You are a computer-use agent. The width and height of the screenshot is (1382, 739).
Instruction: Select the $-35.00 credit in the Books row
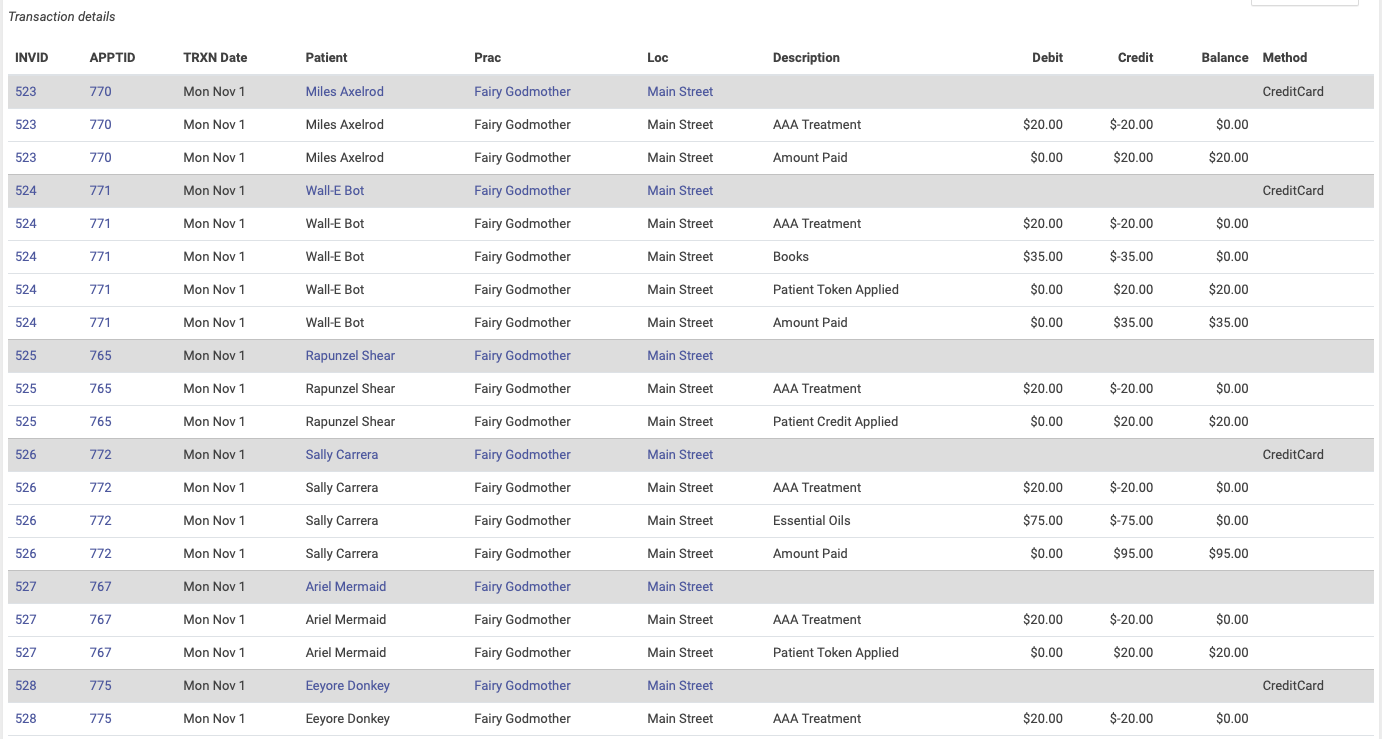click(x=1131, y=256)
